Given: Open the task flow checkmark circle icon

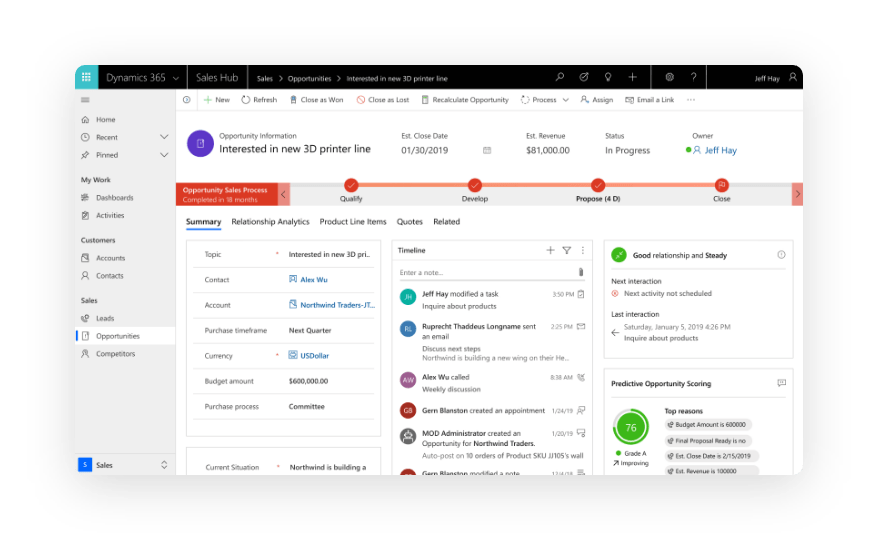Looking at the screenshot, I should coord(583,77).
